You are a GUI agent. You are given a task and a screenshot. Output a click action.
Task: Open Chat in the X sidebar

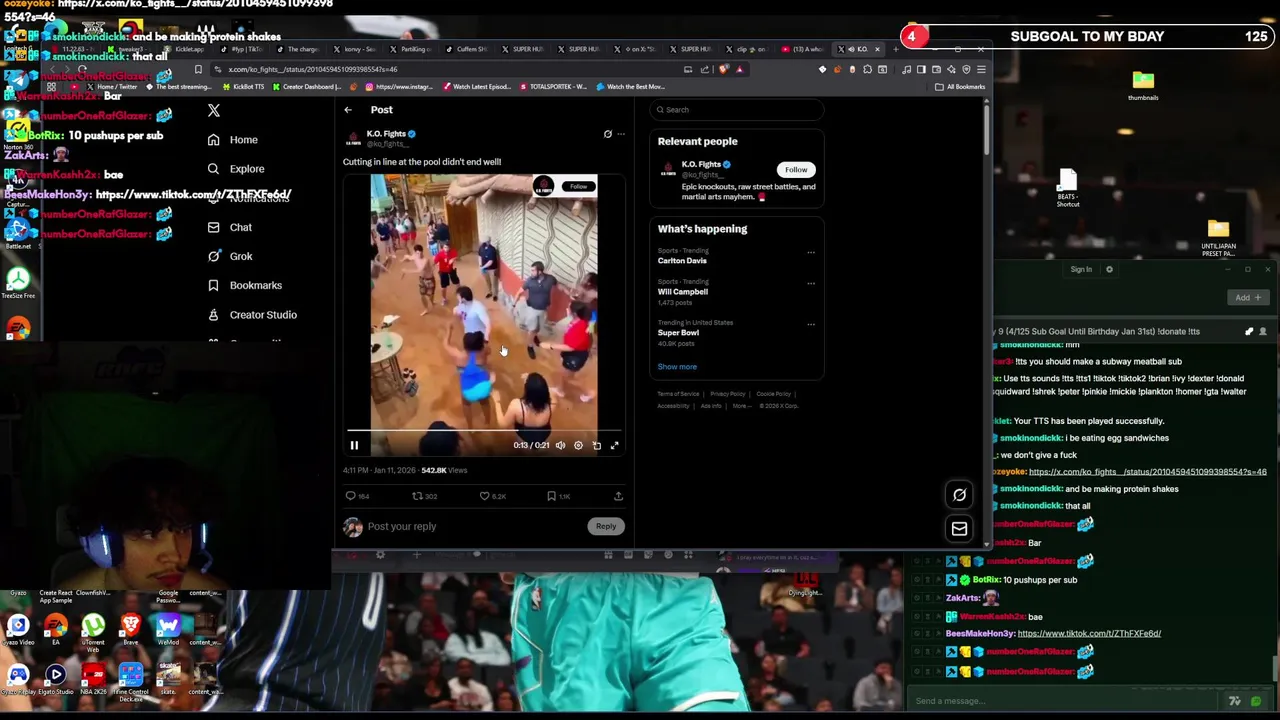pos(230,227)
